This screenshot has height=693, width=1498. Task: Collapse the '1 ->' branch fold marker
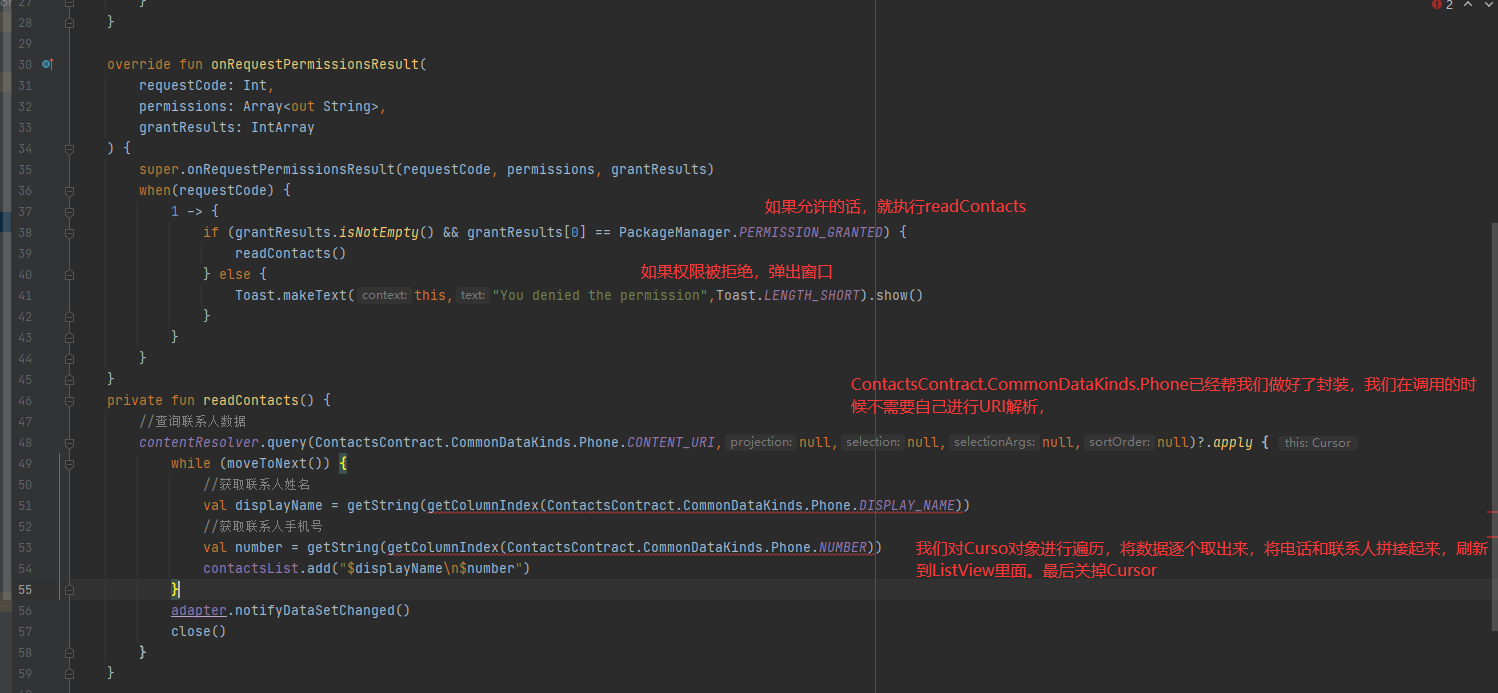(x=69, y=211)
